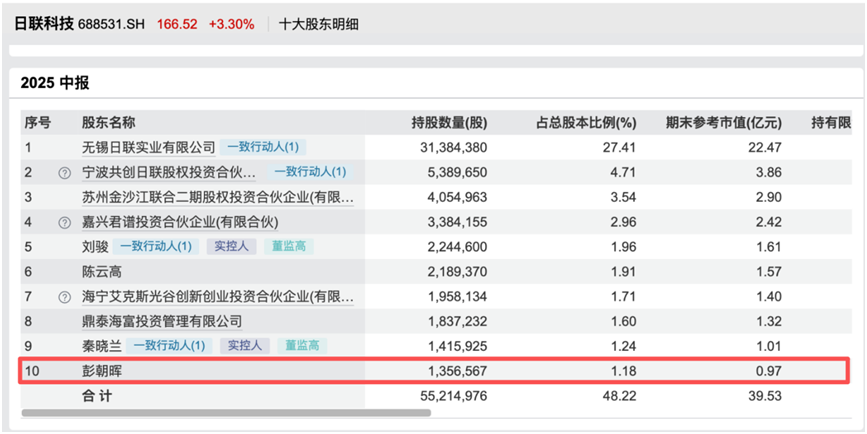867x434 pixels.
Task: Click the stock name 日联科技
Action: [x=44, y=24]
